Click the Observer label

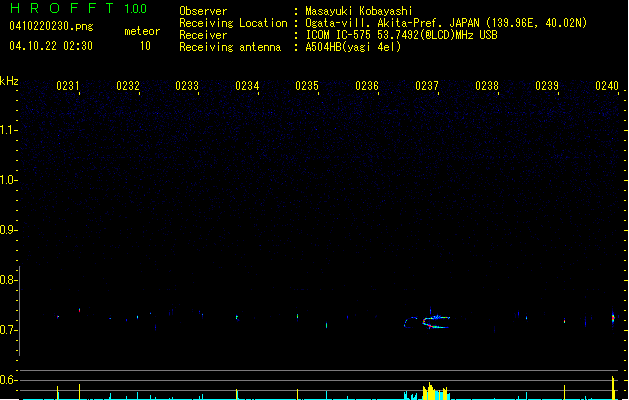(203, 11)
